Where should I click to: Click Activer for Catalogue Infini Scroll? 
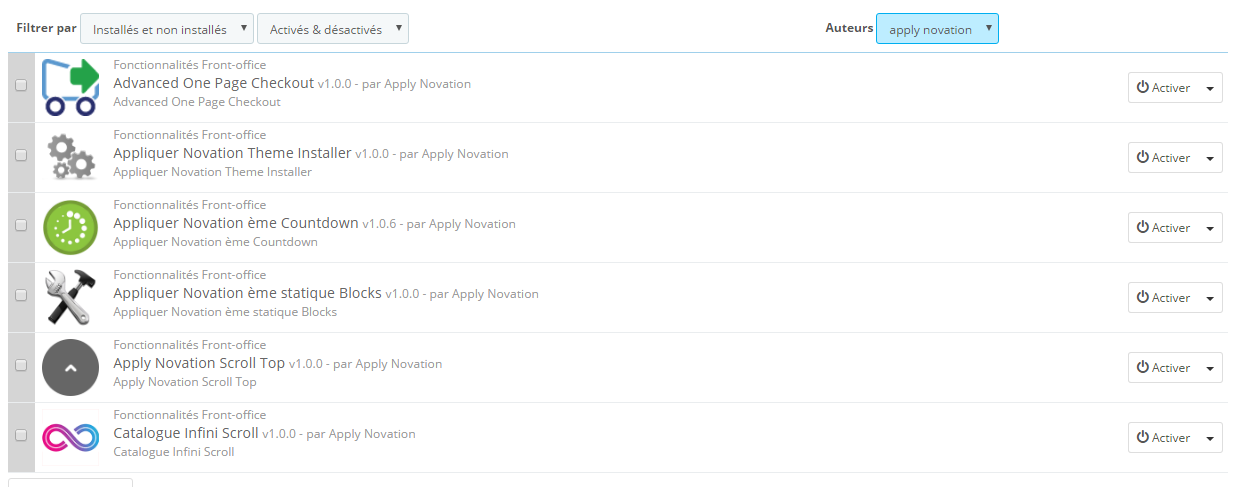(x=1163, y=438)
